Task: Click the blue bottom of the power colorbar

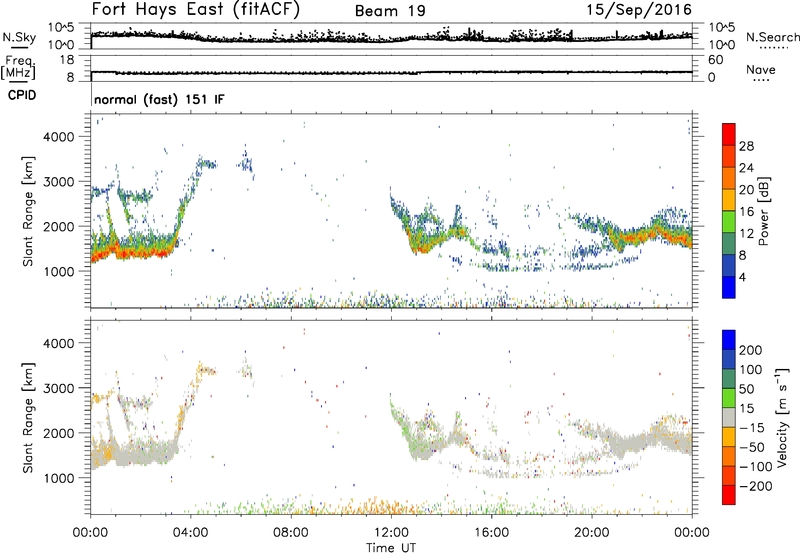Action: coord(729,287)
